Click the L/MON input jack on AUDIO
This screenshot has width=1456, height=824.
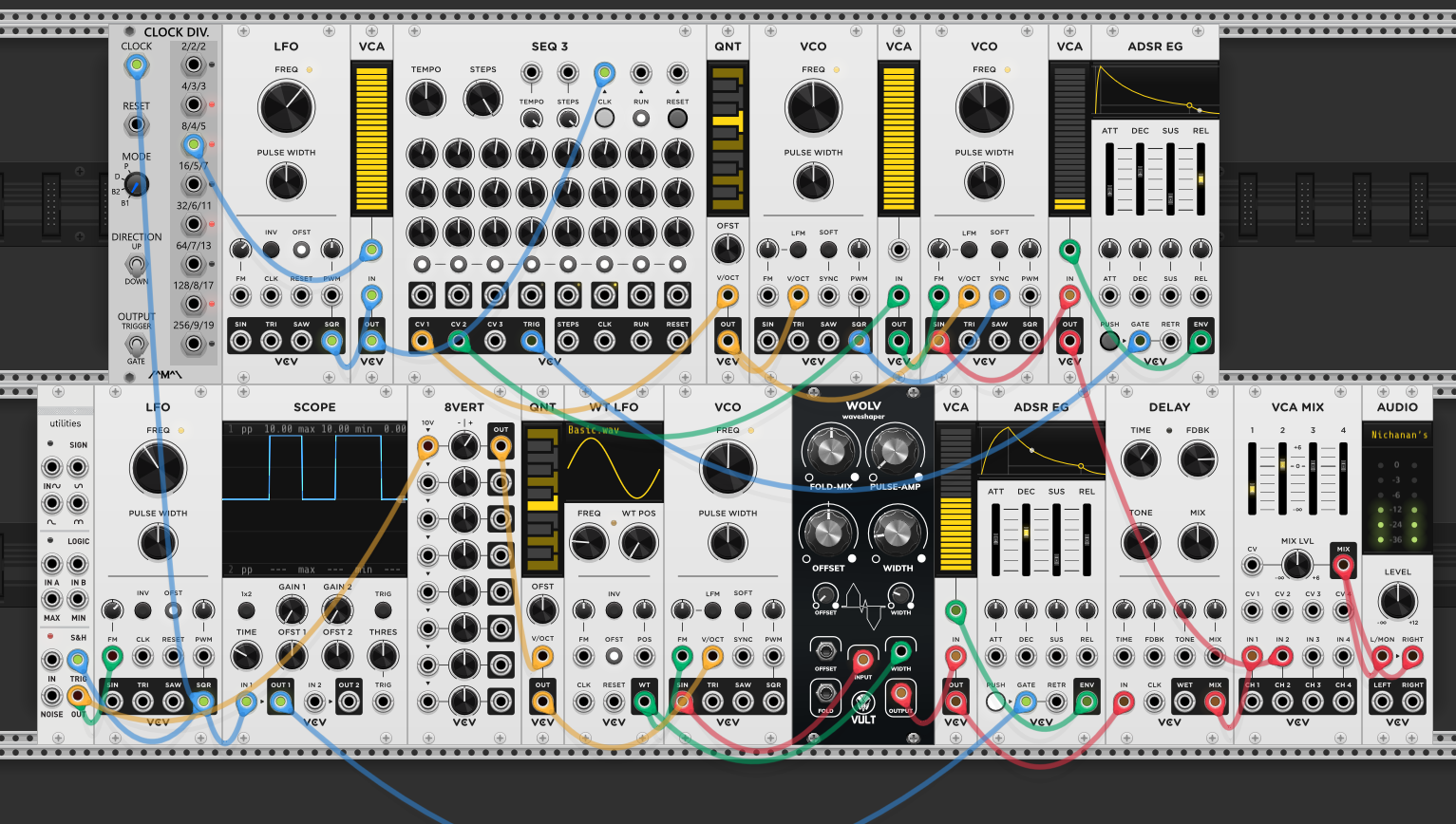tap(1382, 657)
